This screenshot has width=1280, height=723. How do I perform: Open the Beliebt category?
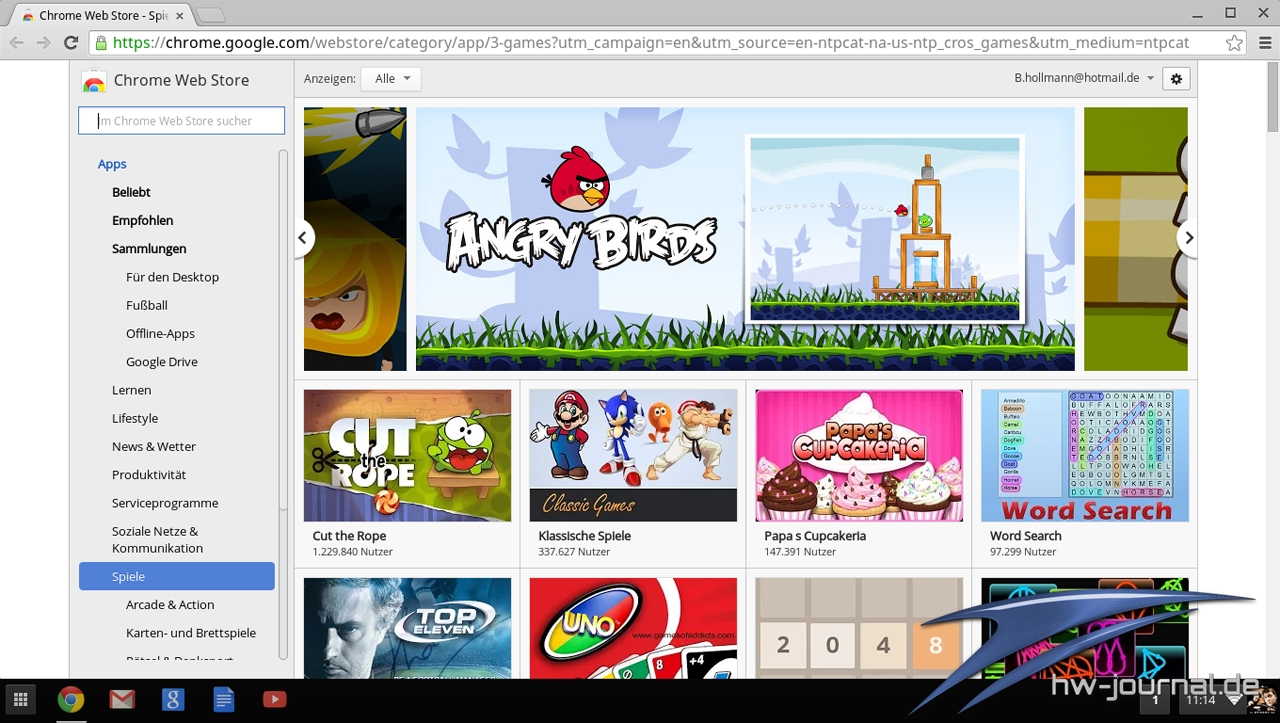[x=131, y=192]
